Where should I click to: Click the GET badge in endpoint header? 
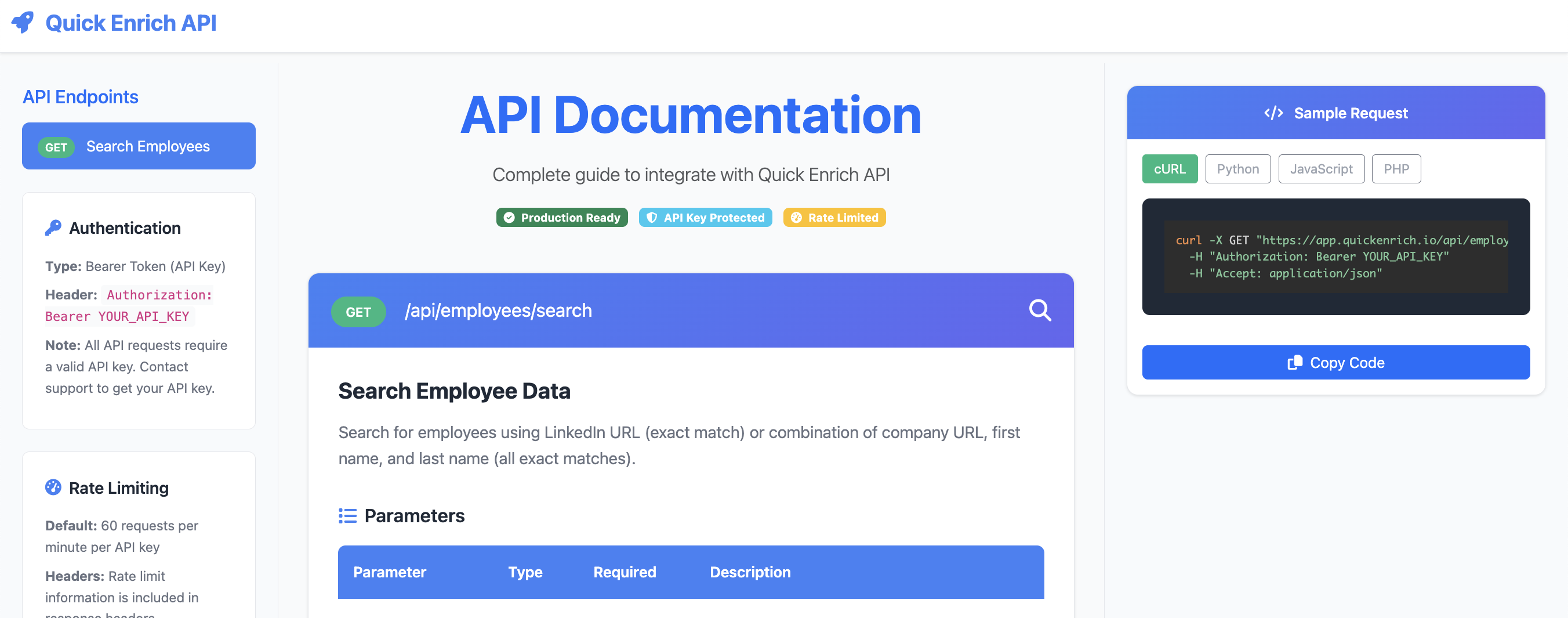click(358, 312)
